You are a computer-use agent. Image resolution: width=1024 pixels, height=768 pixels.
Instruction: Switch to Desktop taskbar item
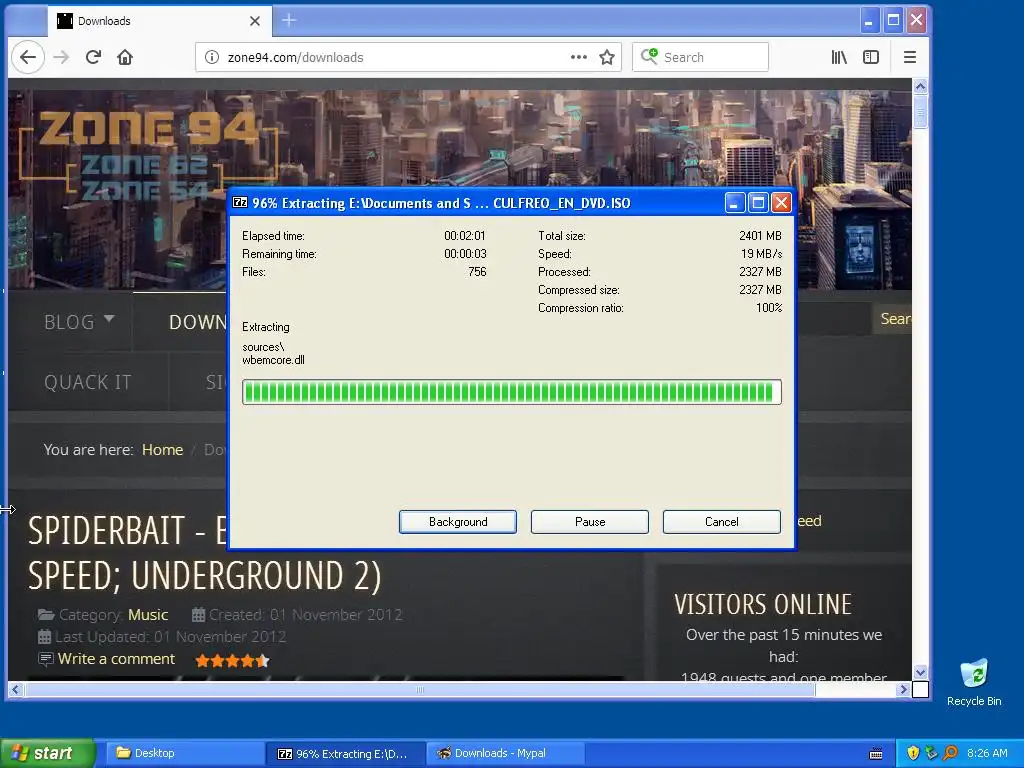[x=183, y=753]
